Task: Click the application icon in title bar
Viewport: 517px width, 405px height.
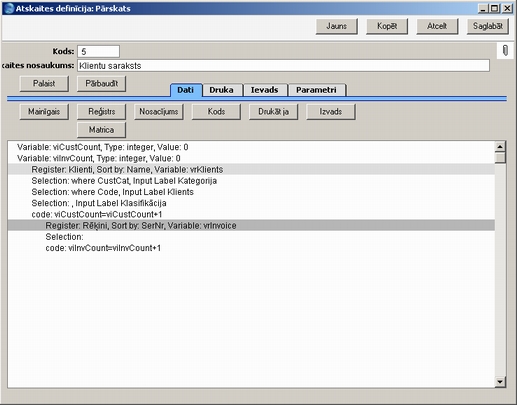Action: 8,8
